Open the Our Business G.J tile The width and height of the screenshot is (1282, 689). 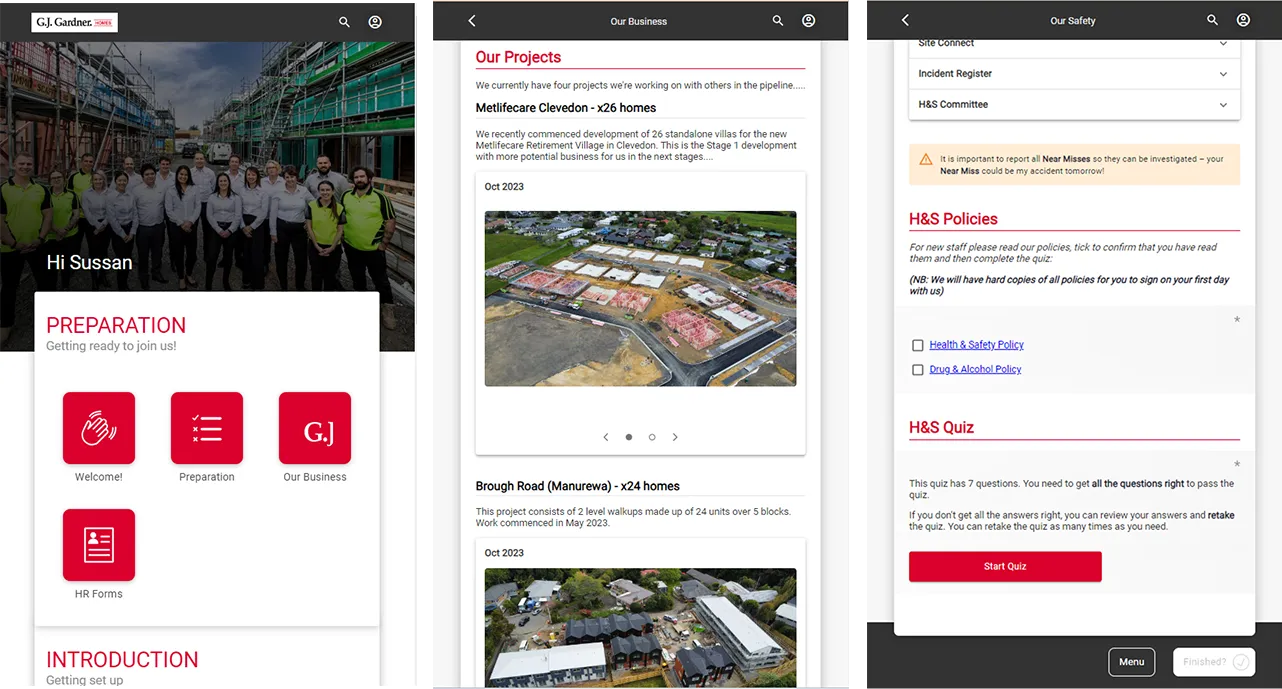point(315,428)
